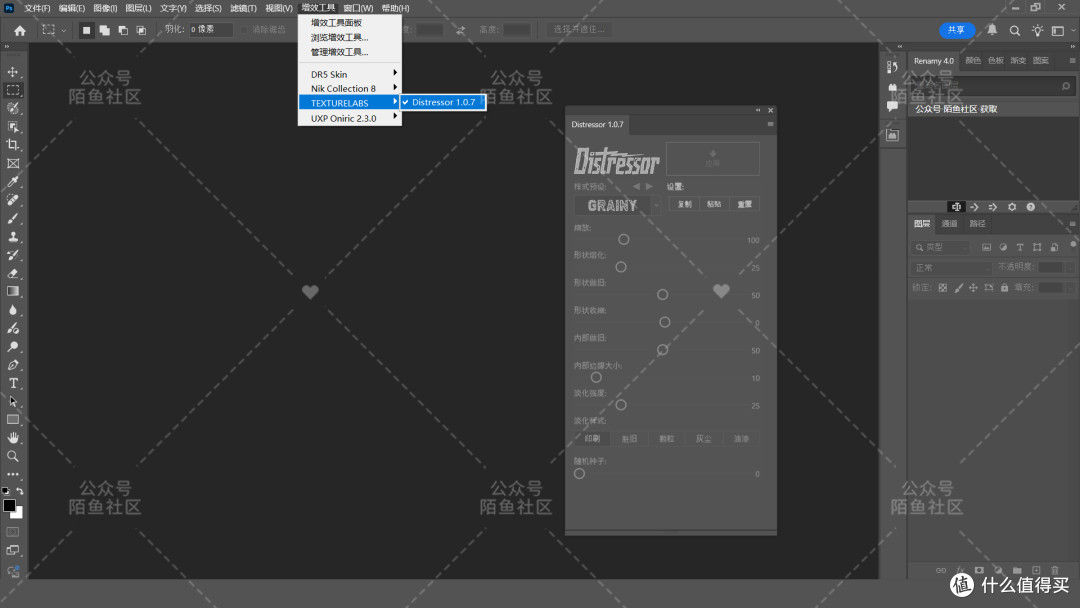Screen dimensions: 1080x608
Task: Switch to the 通道 tab
Action: [x=949, y=224]
